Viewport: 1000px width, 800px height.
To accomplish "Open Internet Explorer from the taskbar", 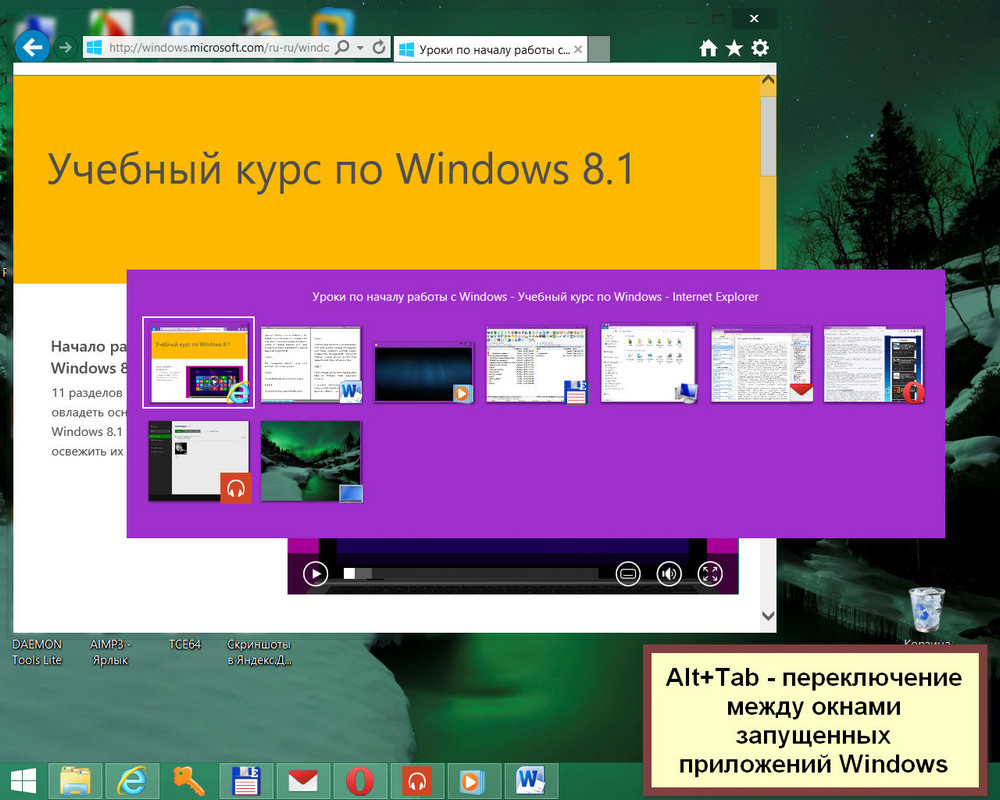I will click(132, 781).
